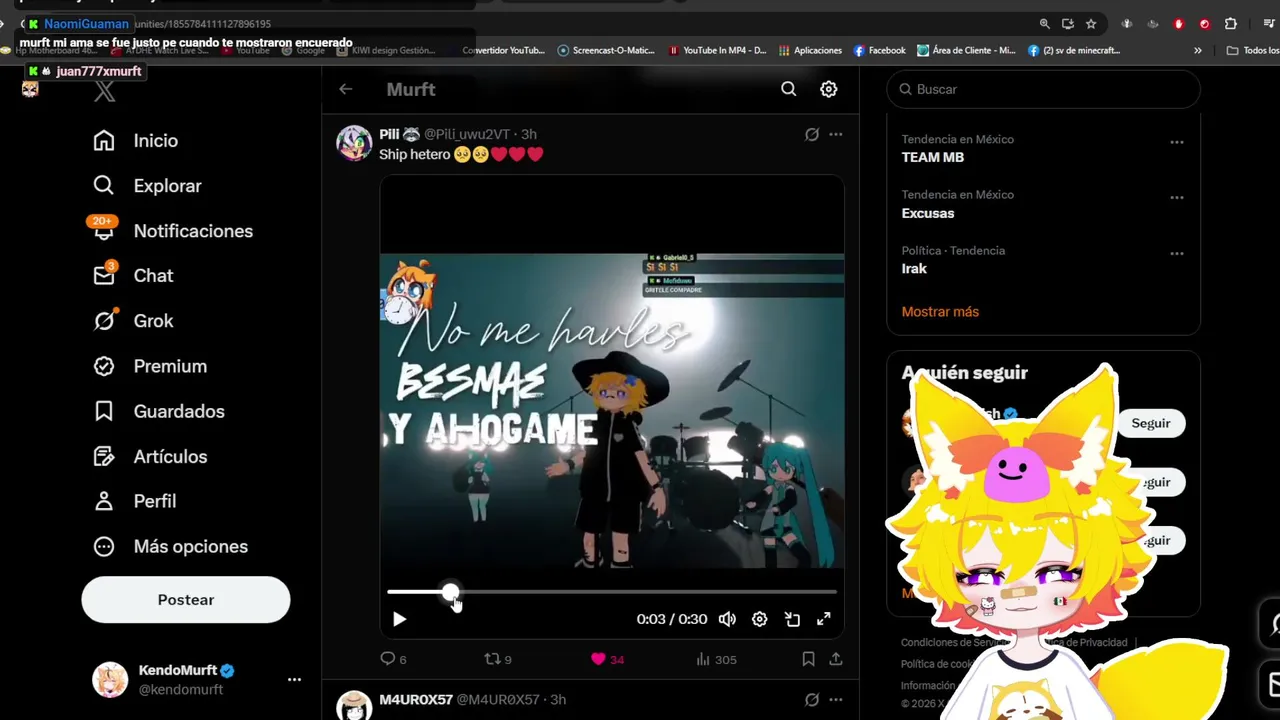Expand Más opciones menu
Viewport: 1280px width, 720px height.
click(x=170, y=546)
